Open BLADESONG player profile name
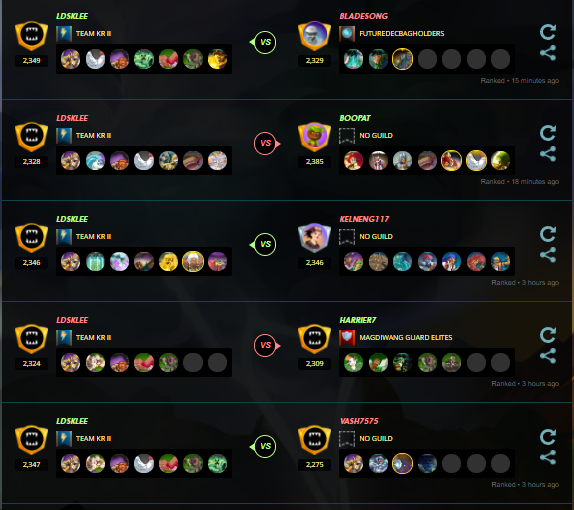 pyautogui.click(x=363, y=16)
